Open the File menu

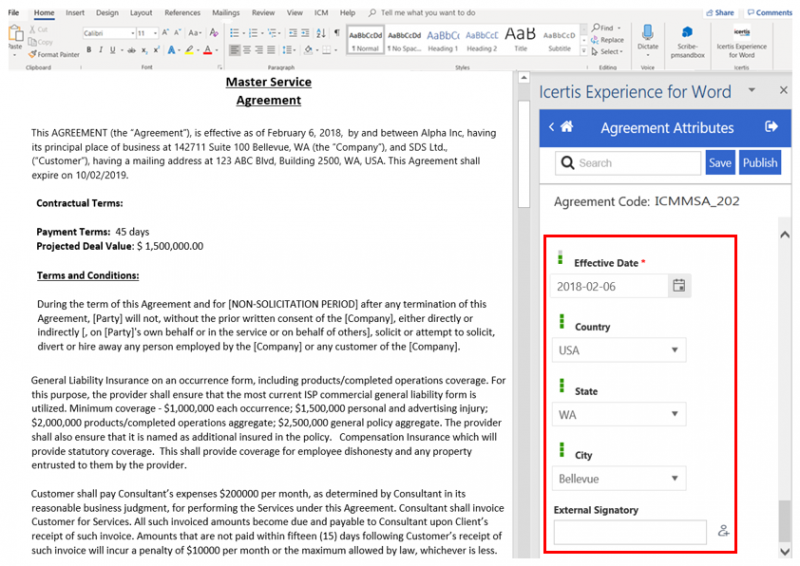click(x=13, y=12)
